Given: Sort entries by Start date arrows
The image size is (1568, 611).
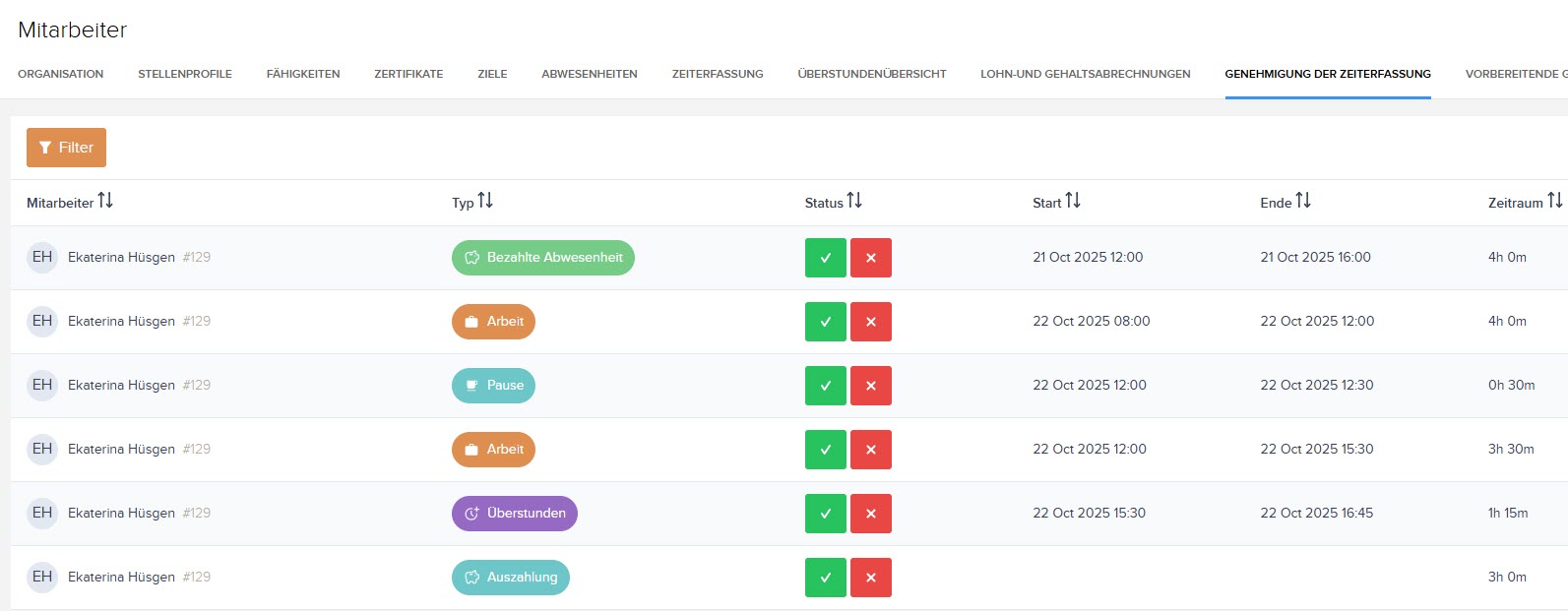Looking at the screenshot, I should [1073, 201].
